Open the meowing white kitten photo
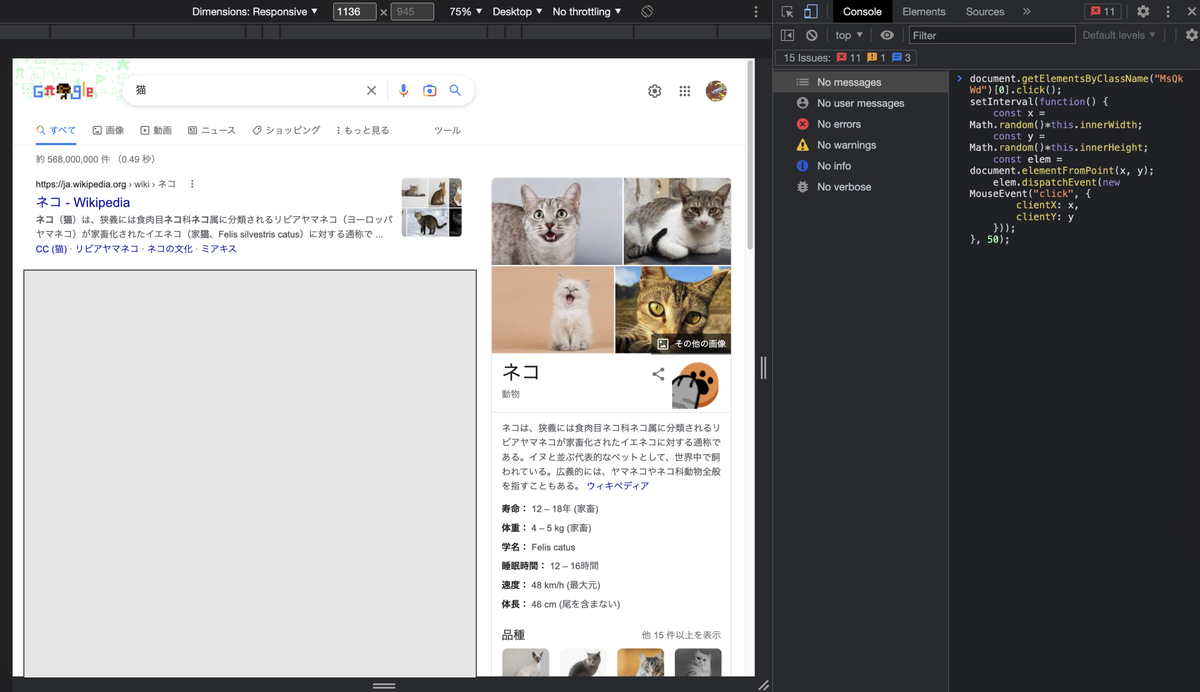Screen dimensions: 1200x692 [x=553, y=309]
